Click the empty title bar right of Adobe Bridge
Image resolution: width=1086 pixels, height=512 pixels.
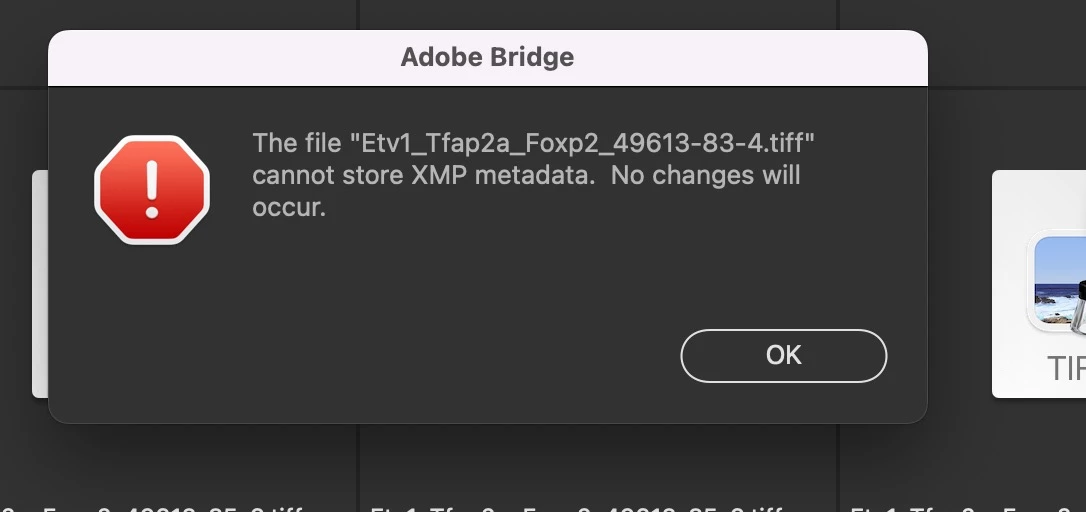click(x=750, y=57)
